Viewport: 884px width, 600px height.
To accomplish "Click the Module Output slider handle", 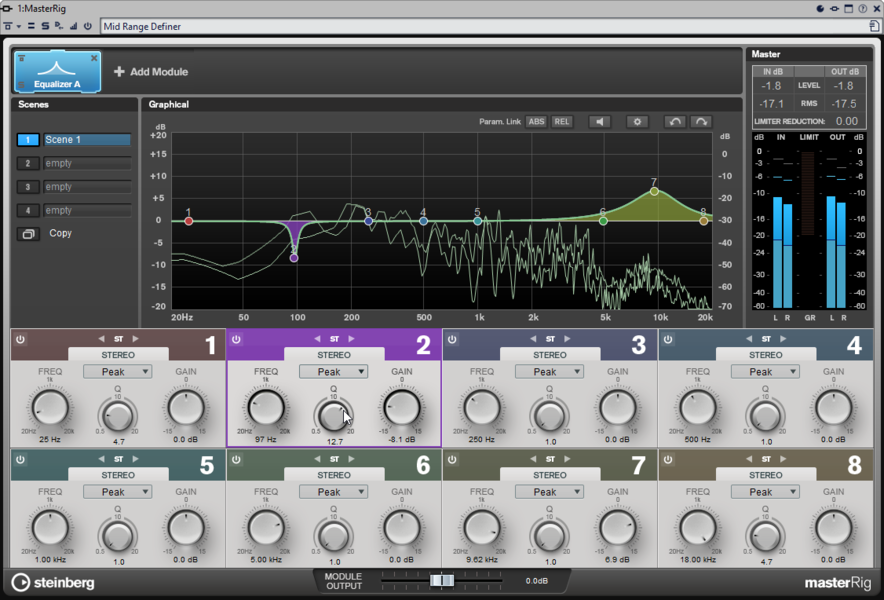I will 441,580.
